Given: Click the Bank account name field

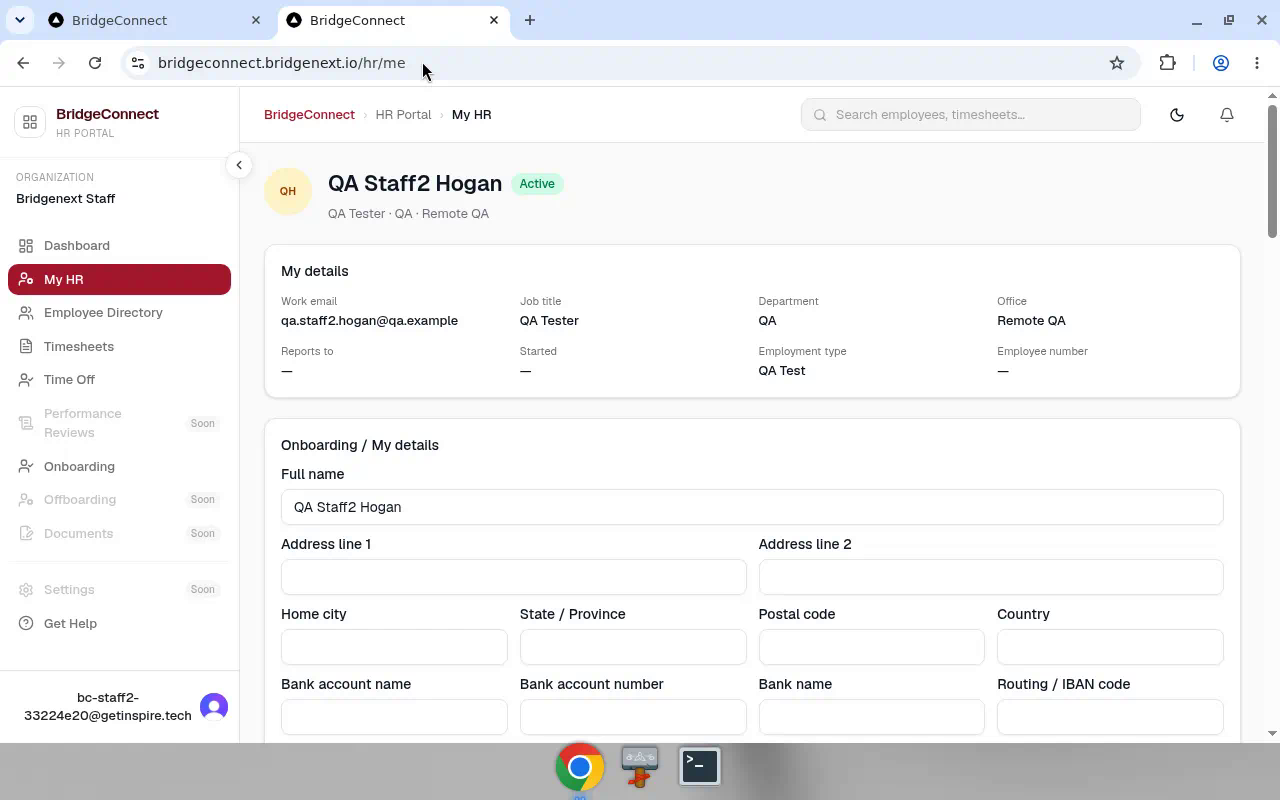Looking at the screenshot, I should [394, 717].
